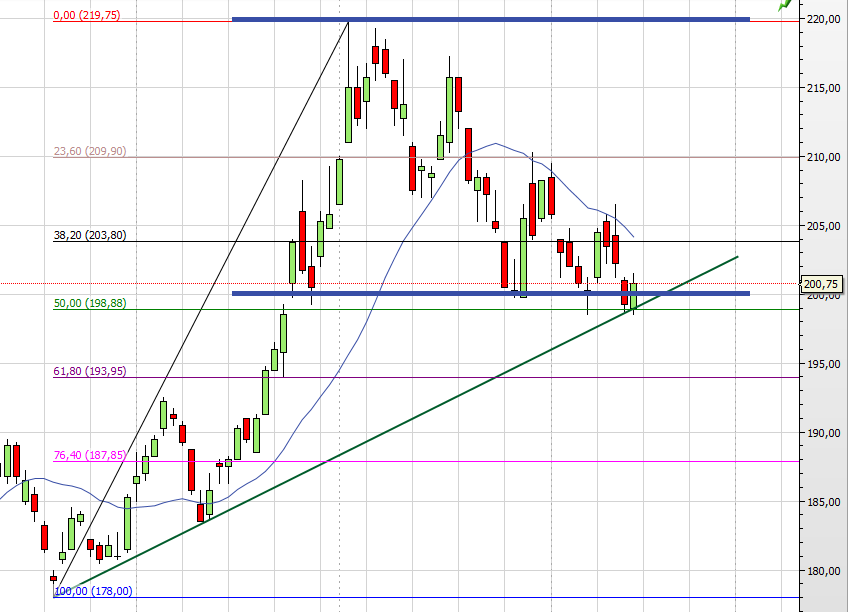Click the 190,00 price axis label

pyautogui.click(x=824, y=433)
